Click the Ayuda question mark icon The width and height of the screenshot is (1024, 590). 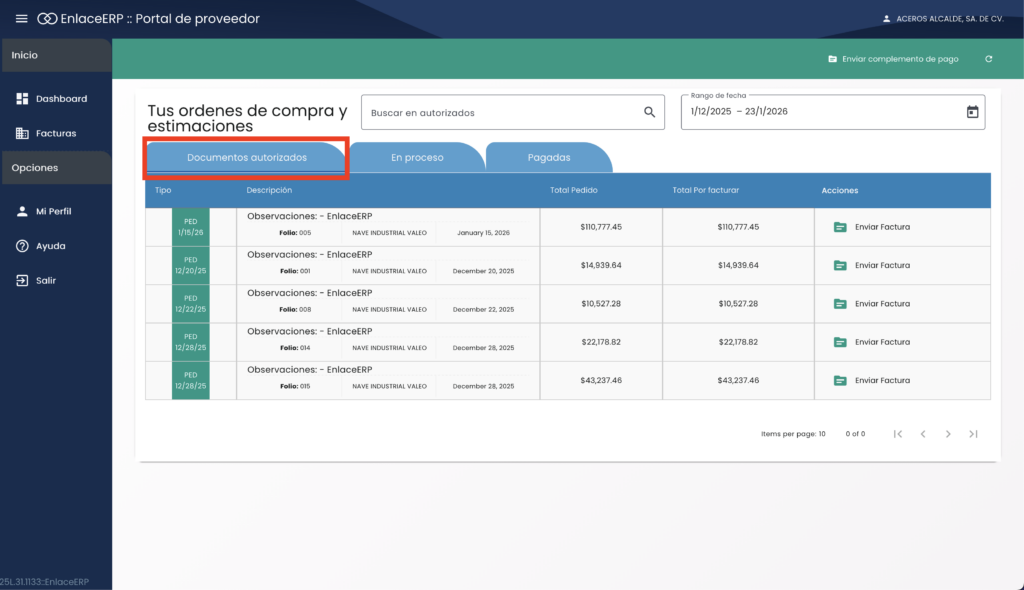[x=22, y=246]
